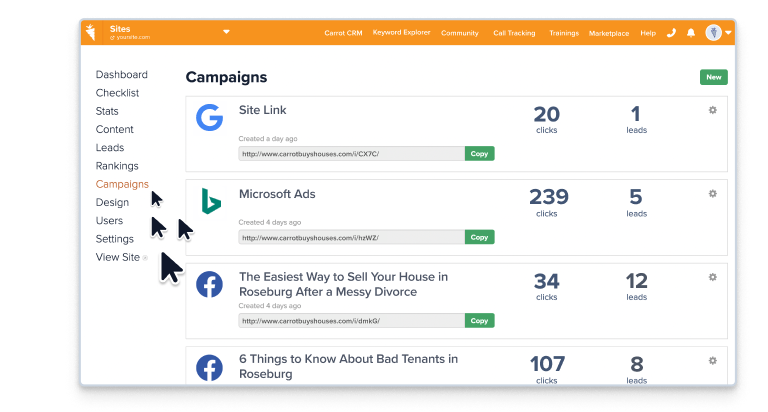This screenshot has width=768, height=412.
Task: Open settings gear for Microsoft Ads campaign
Action: (x=713, y=194)
